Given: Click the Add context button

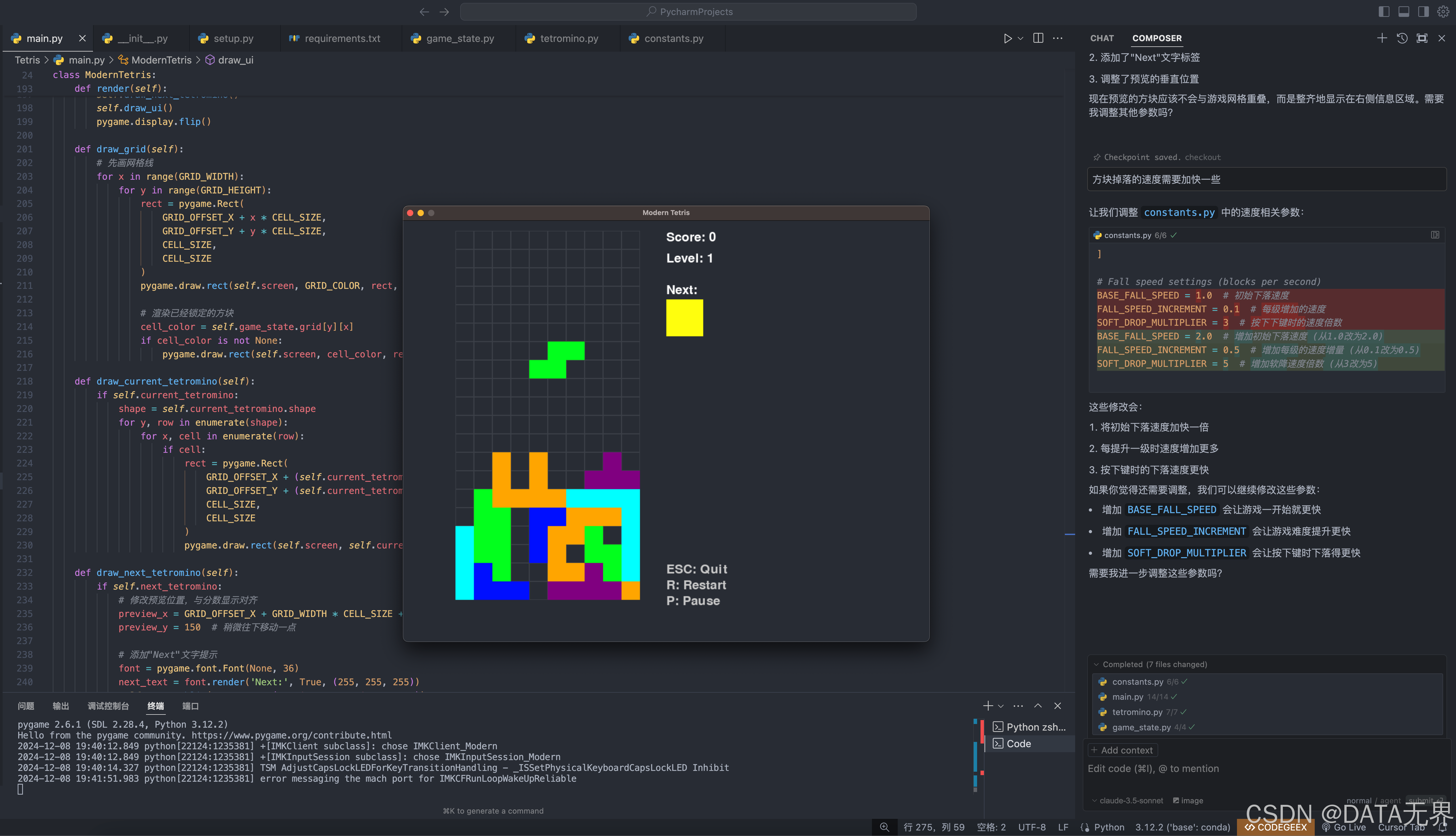Looking at the screenshot, I should 1122,750.
